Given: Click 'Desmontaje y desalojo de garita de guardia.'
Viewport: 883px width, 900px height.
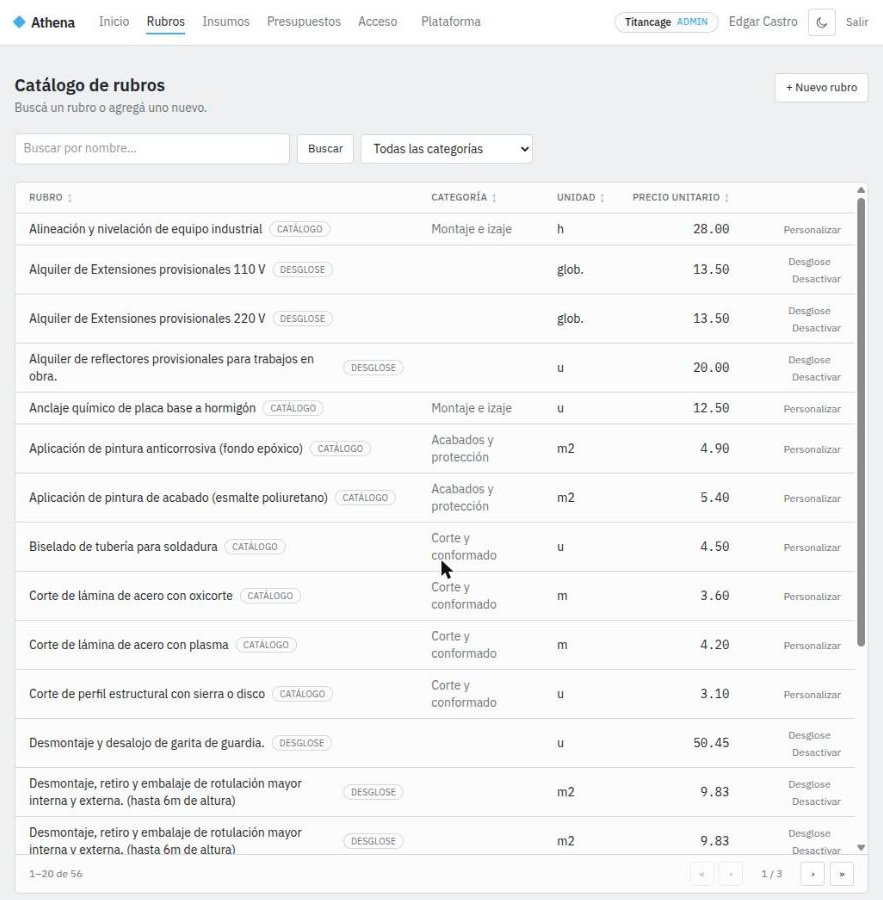Looking at the screenshot, I should pos(147,743).
